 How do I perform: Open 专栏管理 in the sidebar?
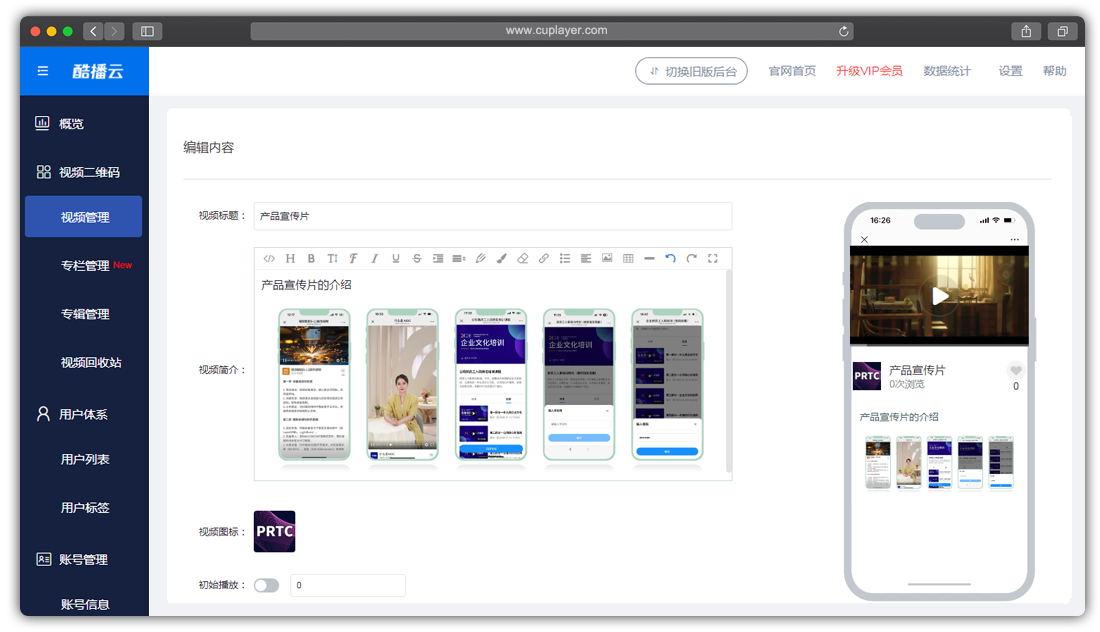(x=85, y=266)
